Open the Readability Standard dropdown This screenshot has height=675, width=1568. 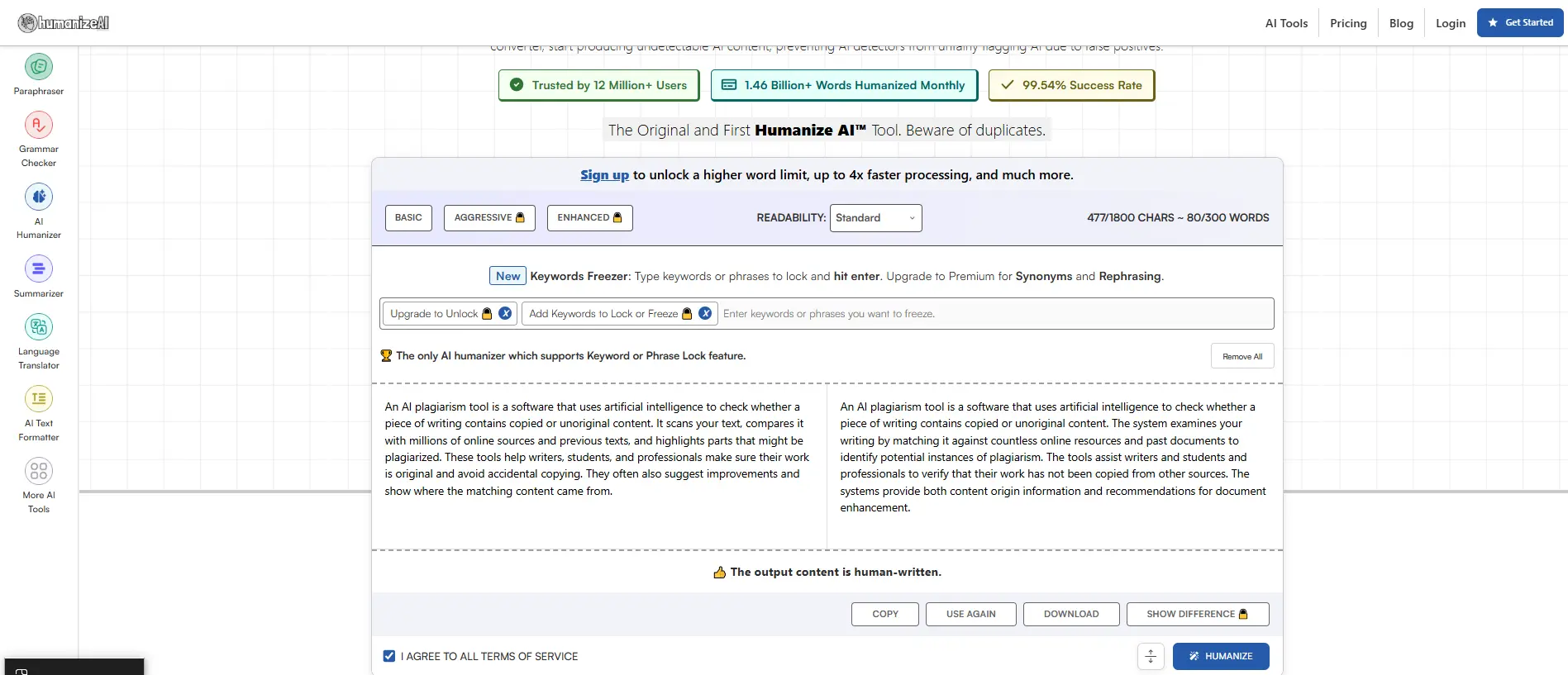click(876, 218)
